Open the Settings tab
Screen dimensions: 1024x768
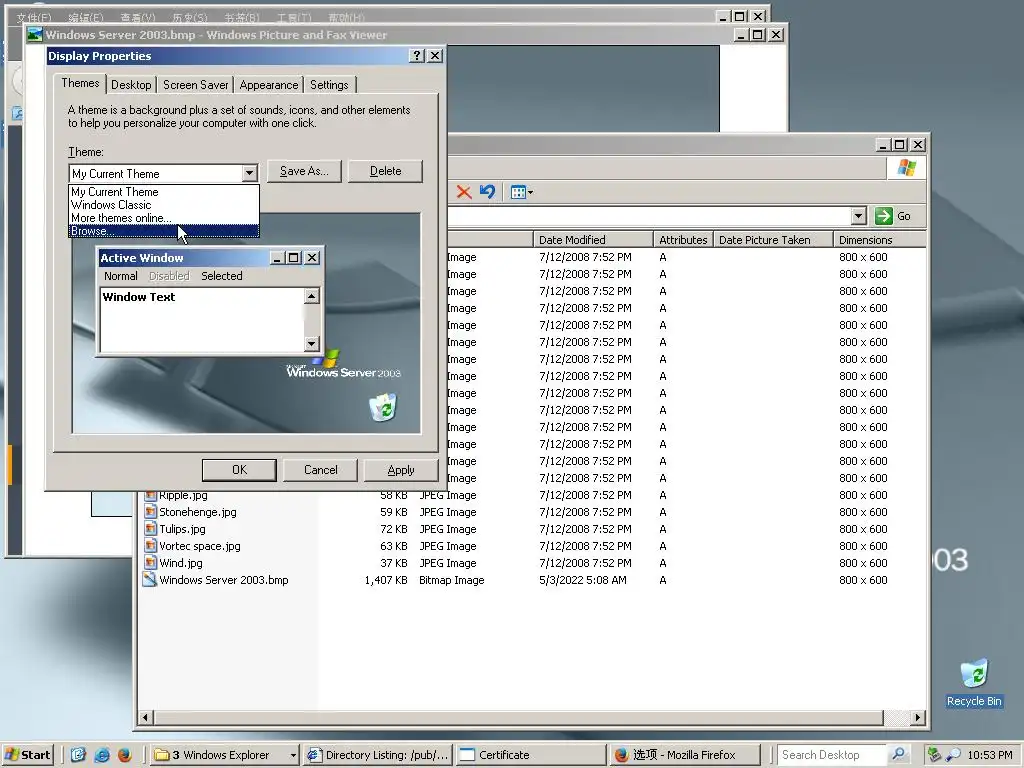click(x=329, y=85)
